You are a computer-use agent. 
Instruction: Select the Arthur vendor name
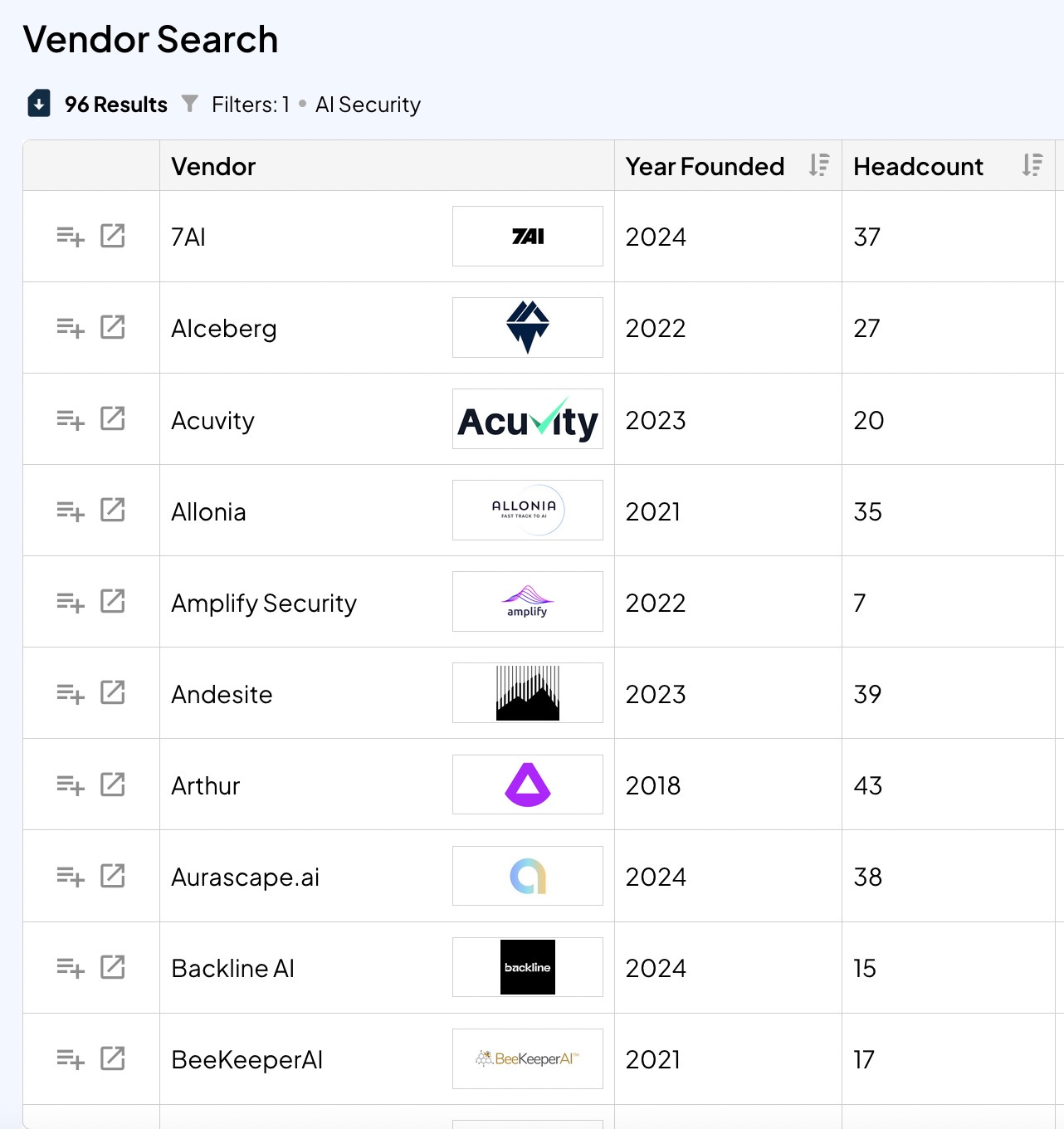click(x=205, y=785)
